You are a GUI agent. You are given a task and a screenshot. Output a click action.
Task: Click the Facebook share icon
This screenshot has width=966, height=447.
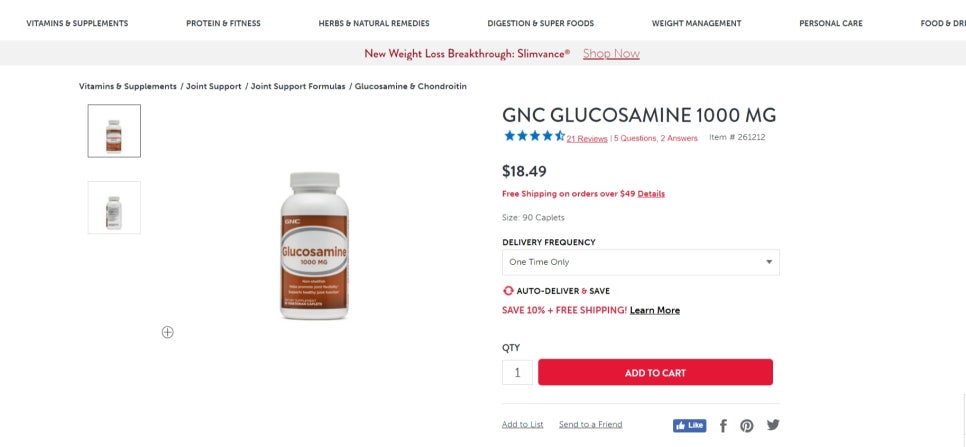coord(723,425)
